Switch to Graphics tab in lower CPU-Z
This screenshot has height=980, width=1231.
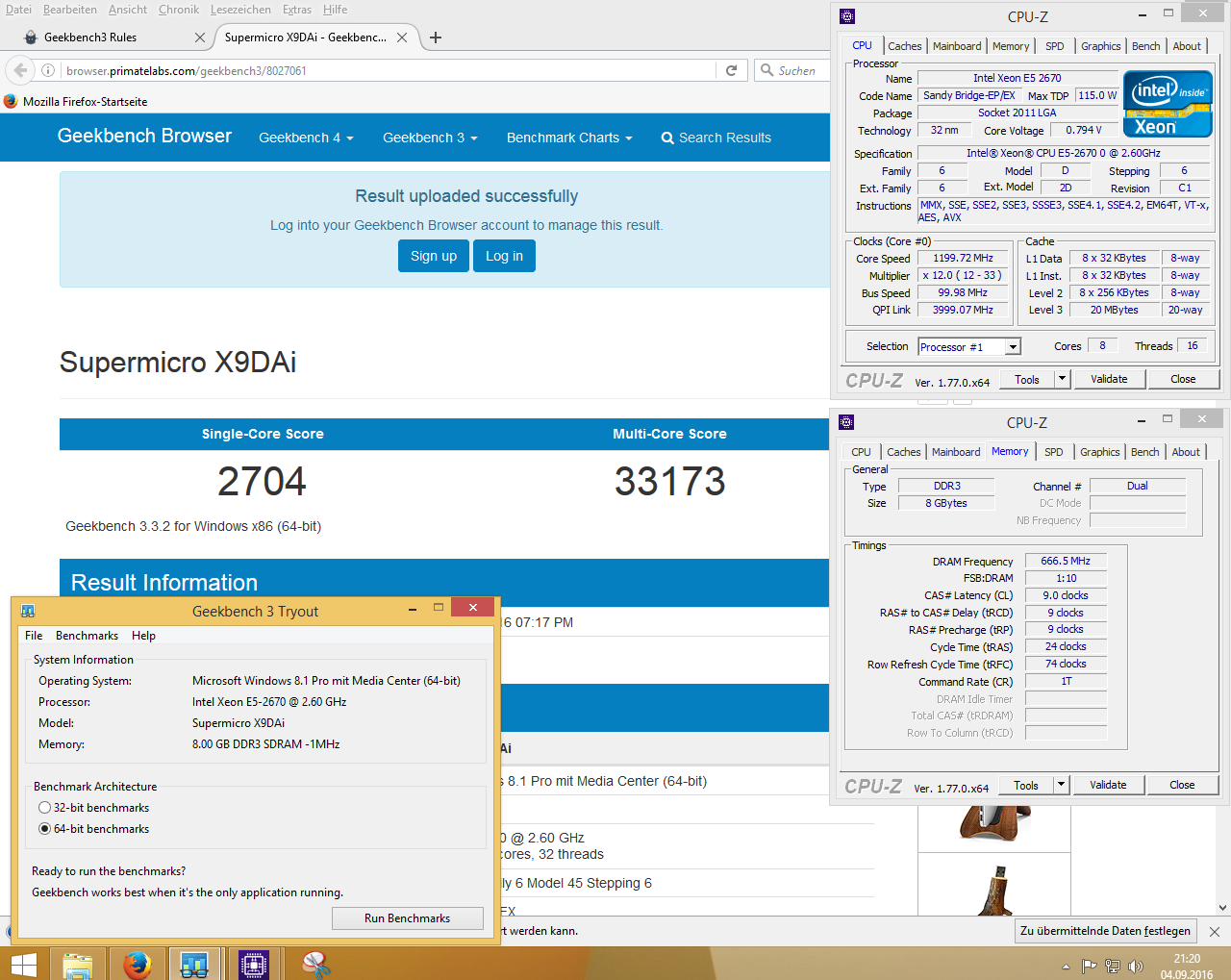[x=1100, y=452]
